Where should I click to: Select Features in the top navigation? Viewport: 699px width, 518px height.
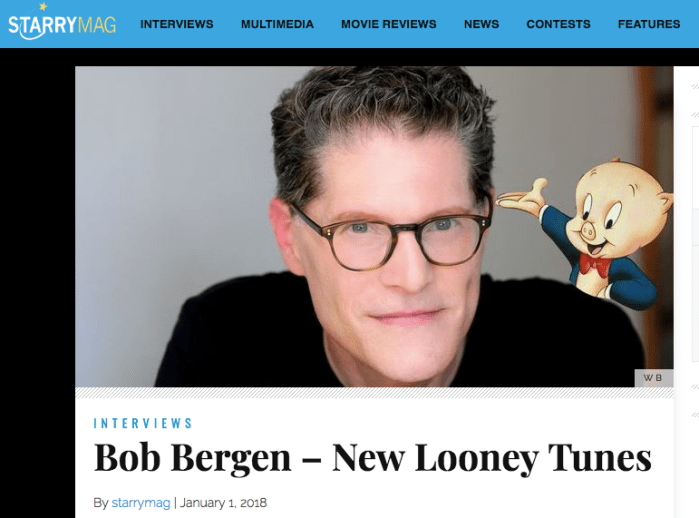point(649,24)
